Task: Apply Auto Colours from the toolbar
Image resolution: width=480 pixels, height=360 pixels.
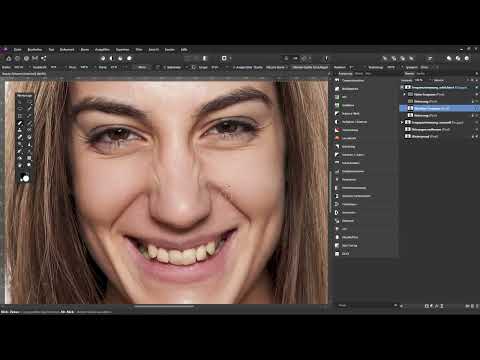Action: [120, 58]
